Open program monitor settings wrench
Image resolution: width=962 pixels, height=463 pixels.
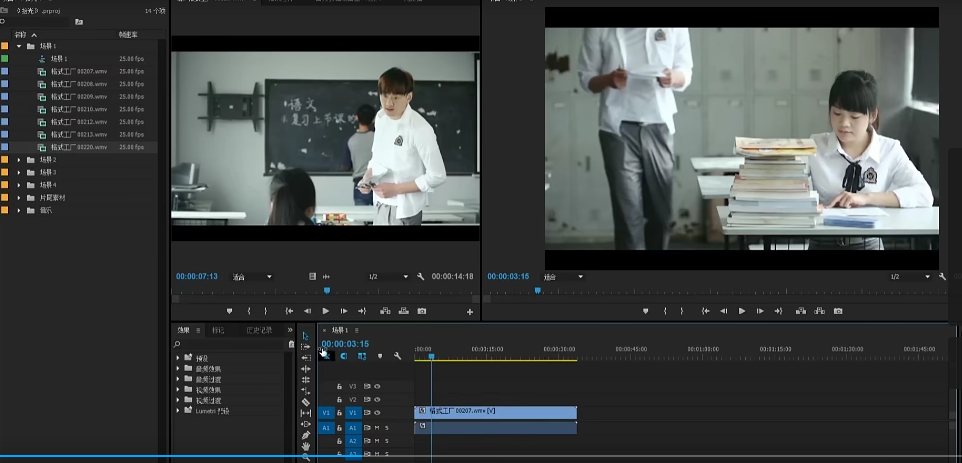point(942,277)
